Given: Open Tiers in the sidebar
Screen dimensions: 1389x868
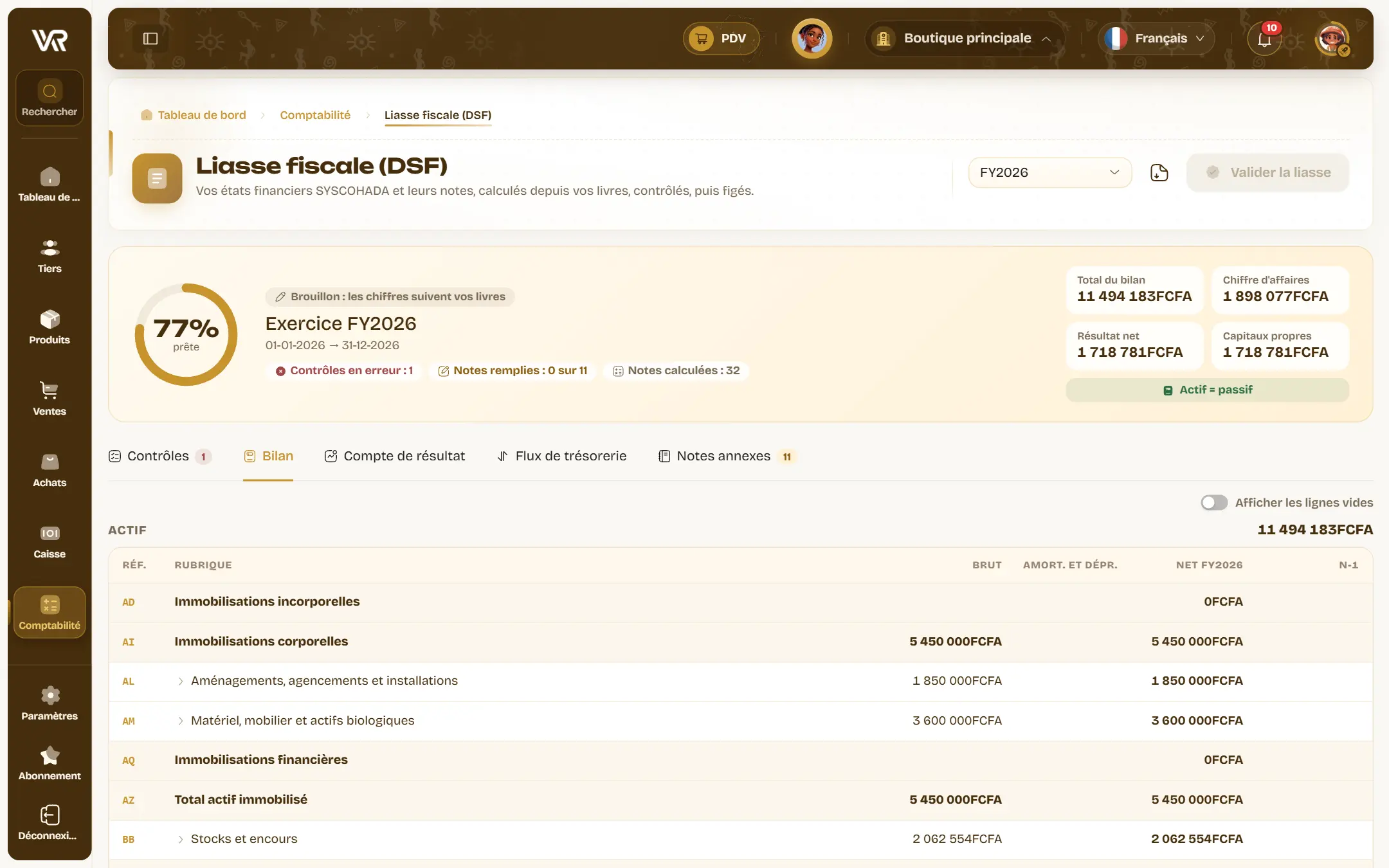Looking at the screenshot, I should click(x=50, y=256).
